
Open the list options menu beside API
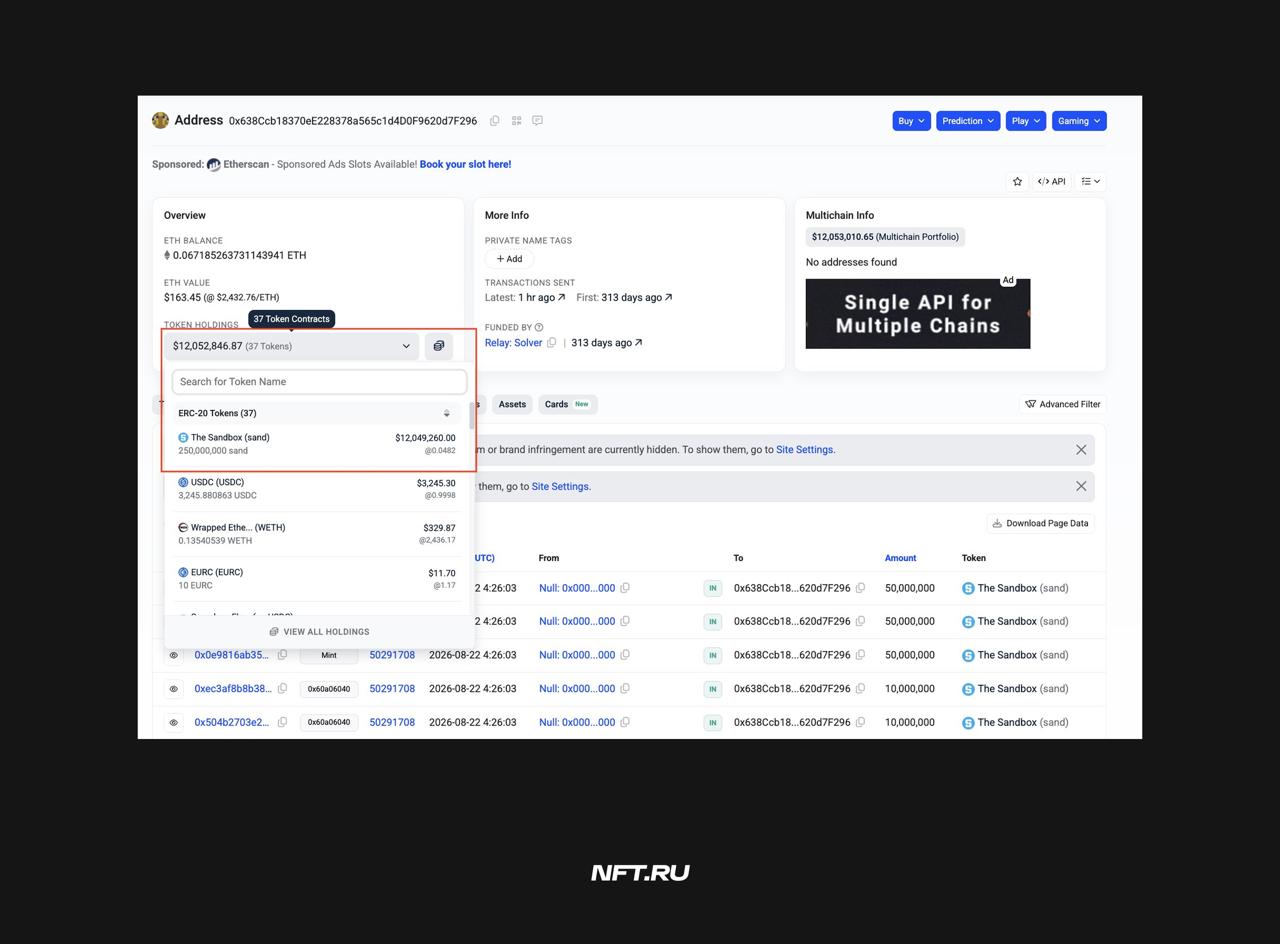point(1090,181)
